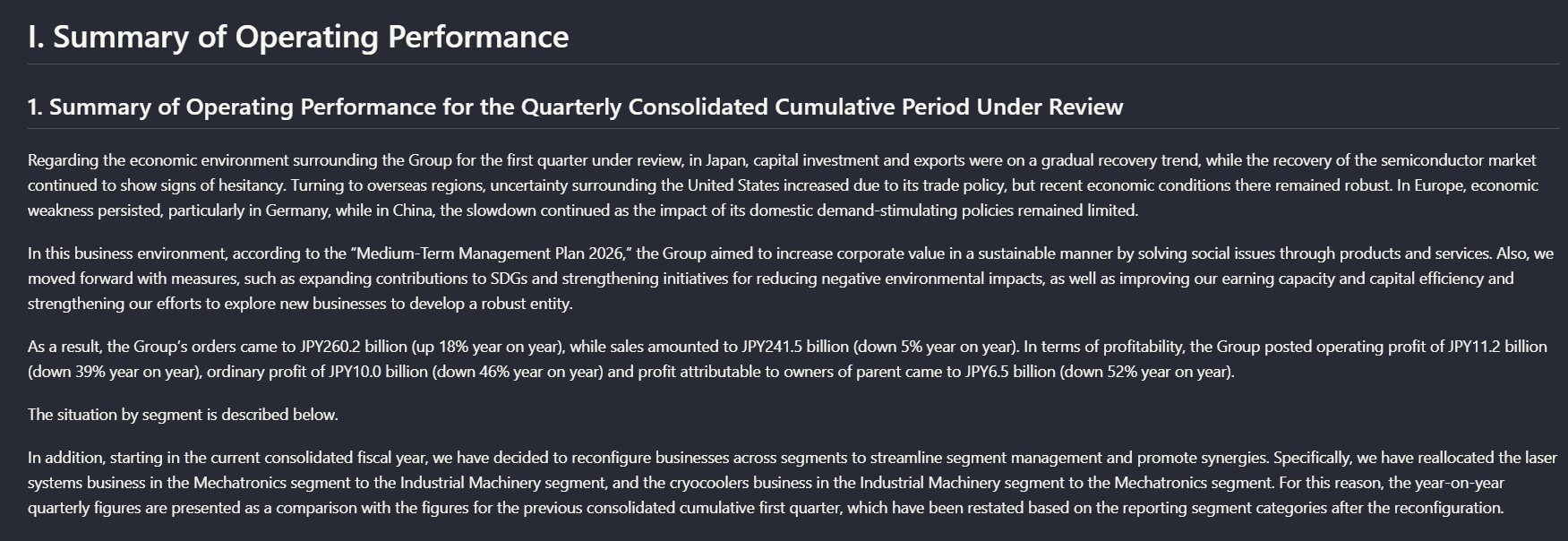Click the subheading about Quarterly Consolidated Cumulative Period

(x=575, y=107)
